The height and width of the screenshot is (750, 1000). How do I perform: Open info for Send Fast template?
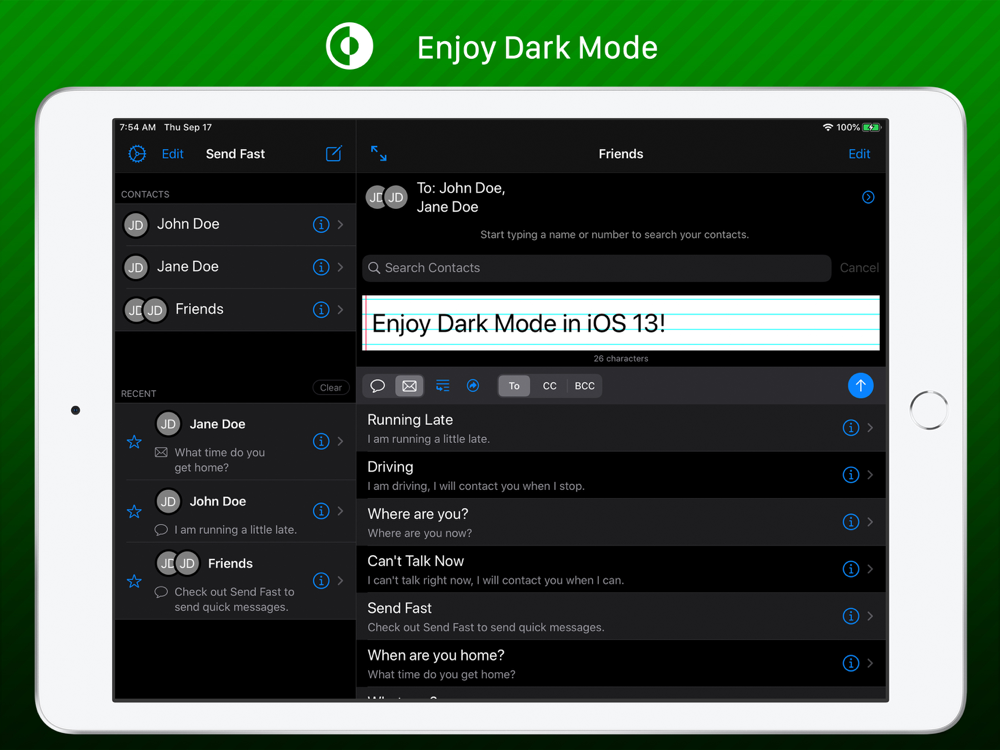[x=851, y=616]
